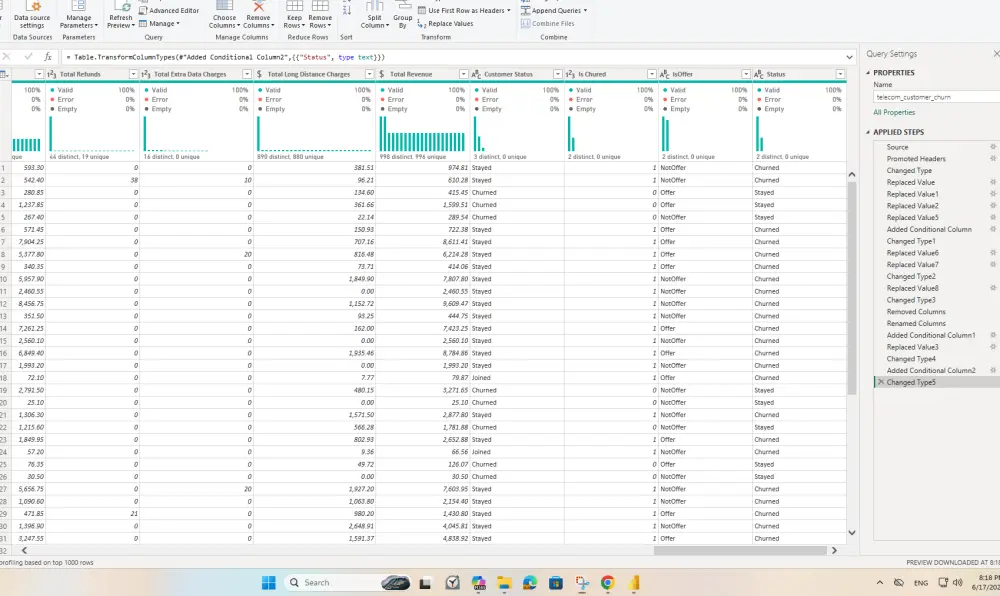Open settings gear for Added Conditional Column2
This screenshot has height=596, width=1000.
pyautogui.click(x=993, y=370)
